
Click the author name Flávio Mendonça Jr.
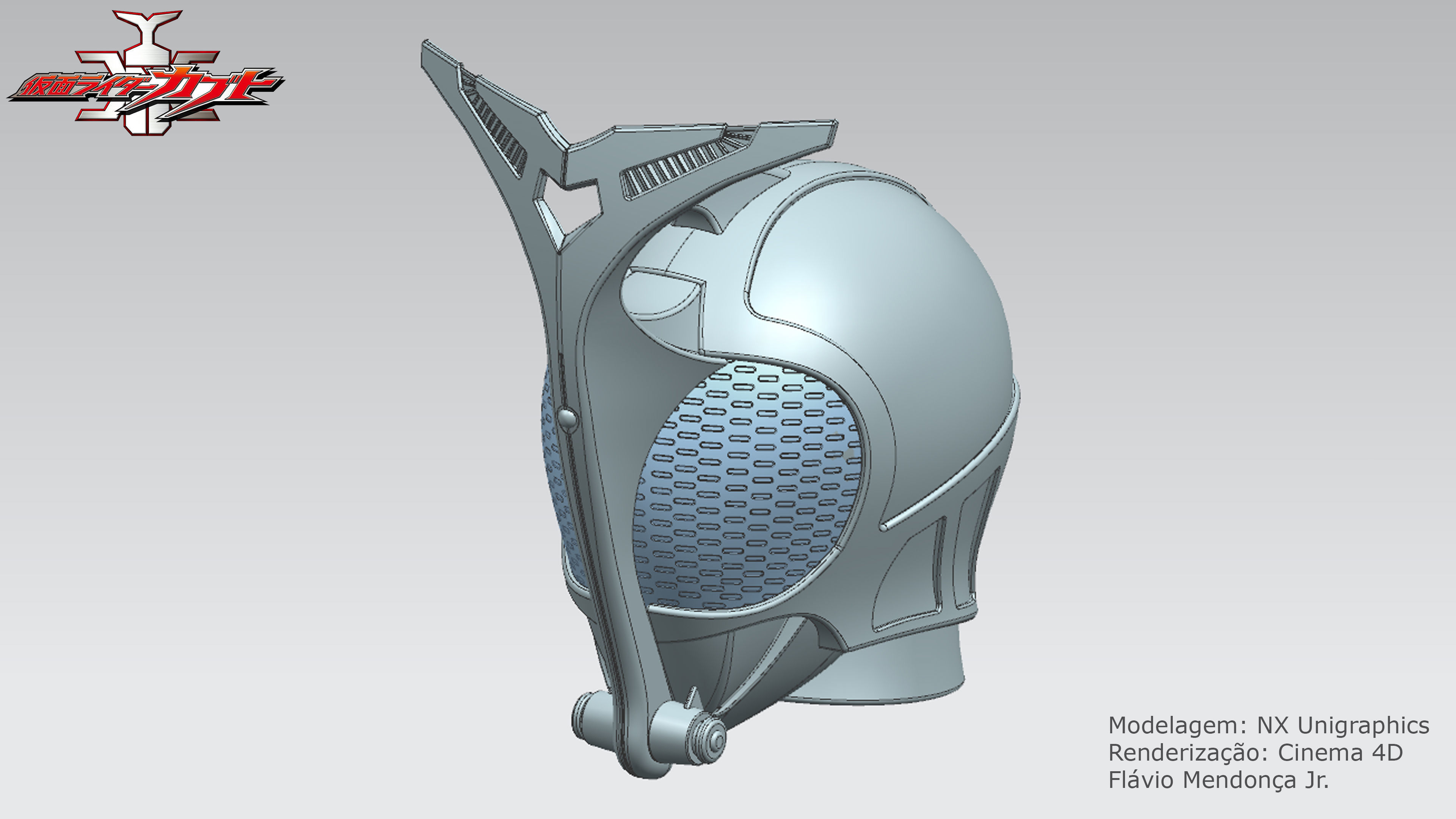point(1219,780)
